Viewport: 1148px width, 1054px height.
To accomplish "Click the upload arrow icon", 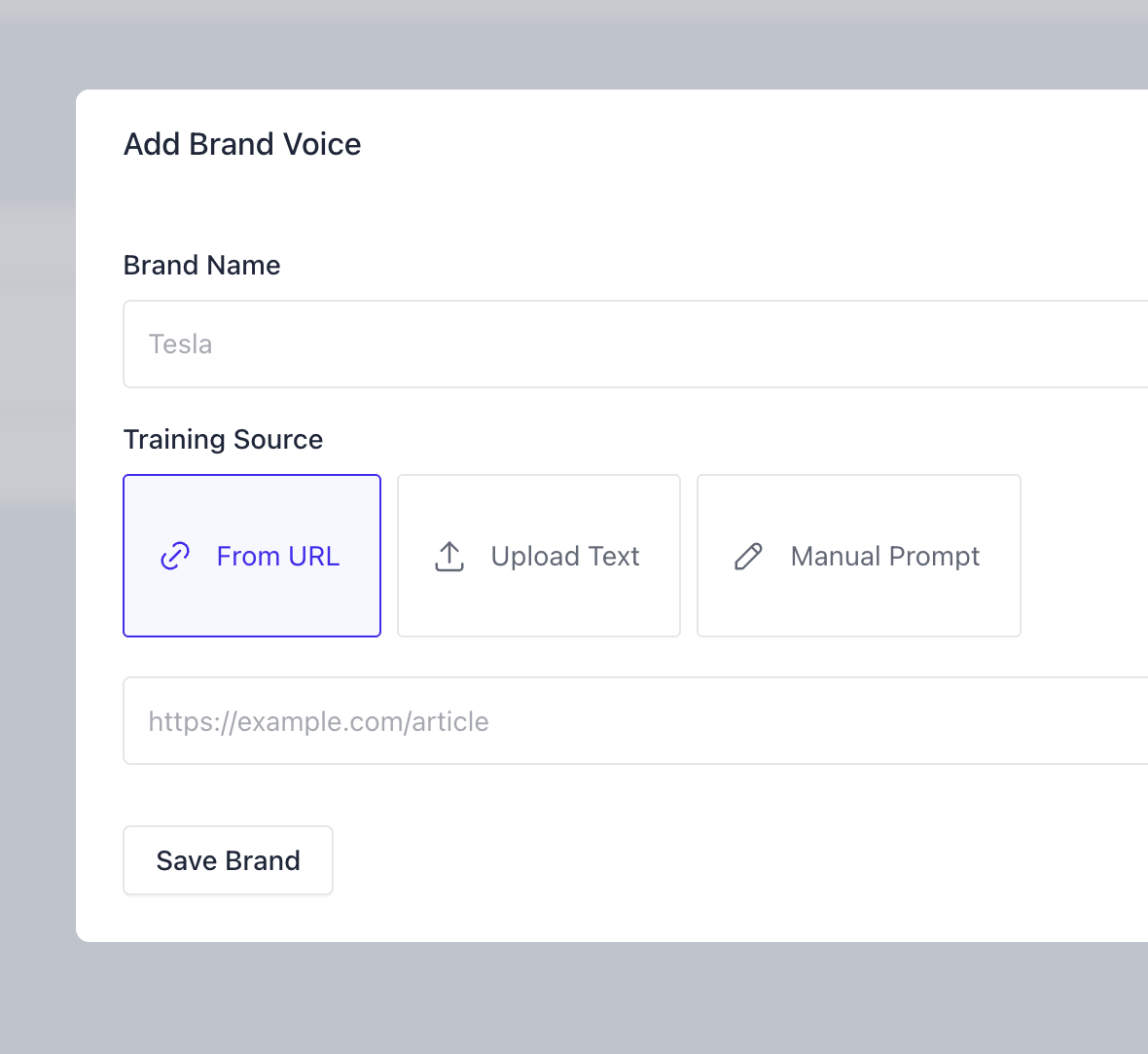I will pyautogui.click(x=449, y=556).
